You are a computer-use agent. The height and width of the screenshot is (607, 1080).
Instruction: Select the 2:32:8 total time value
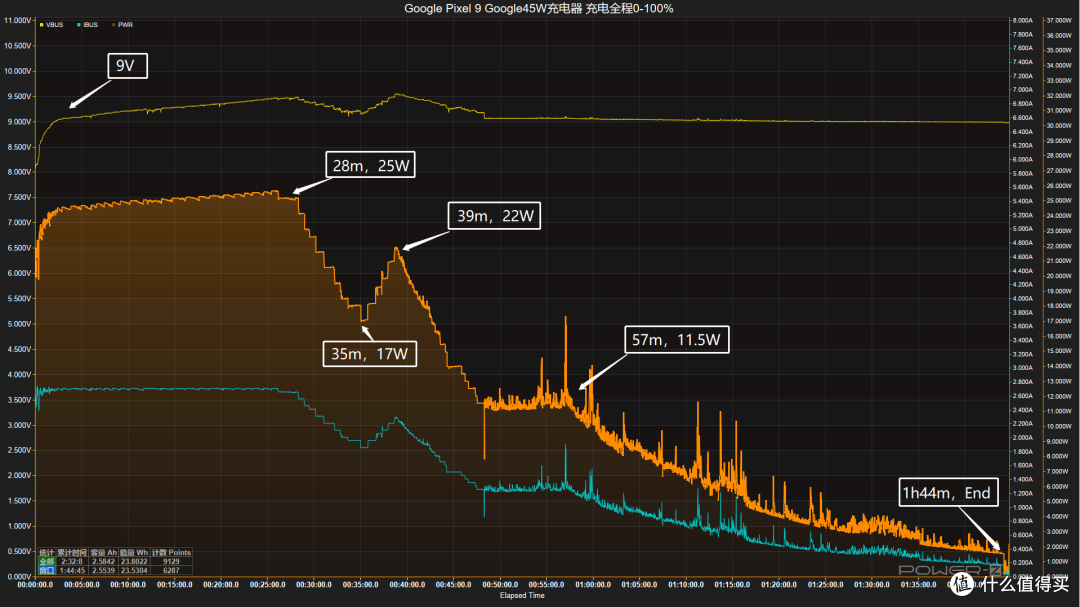[x=72, y=562]
